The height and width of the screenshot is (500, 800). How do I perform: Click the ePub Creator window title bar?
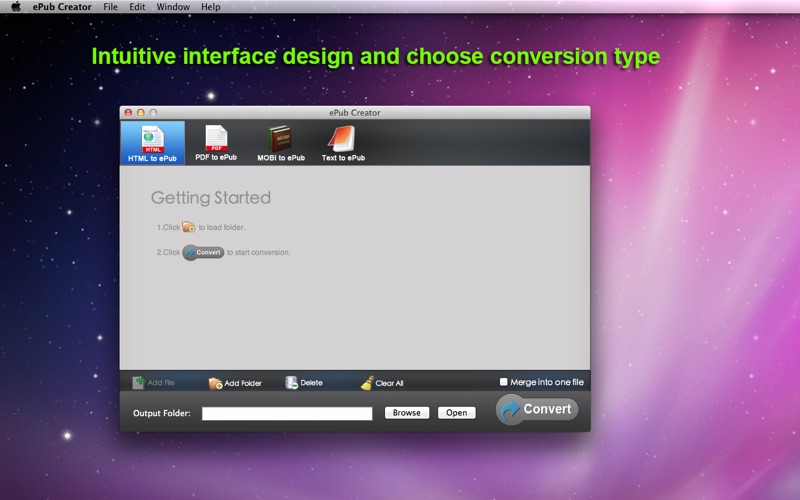[x=355, y=112]
